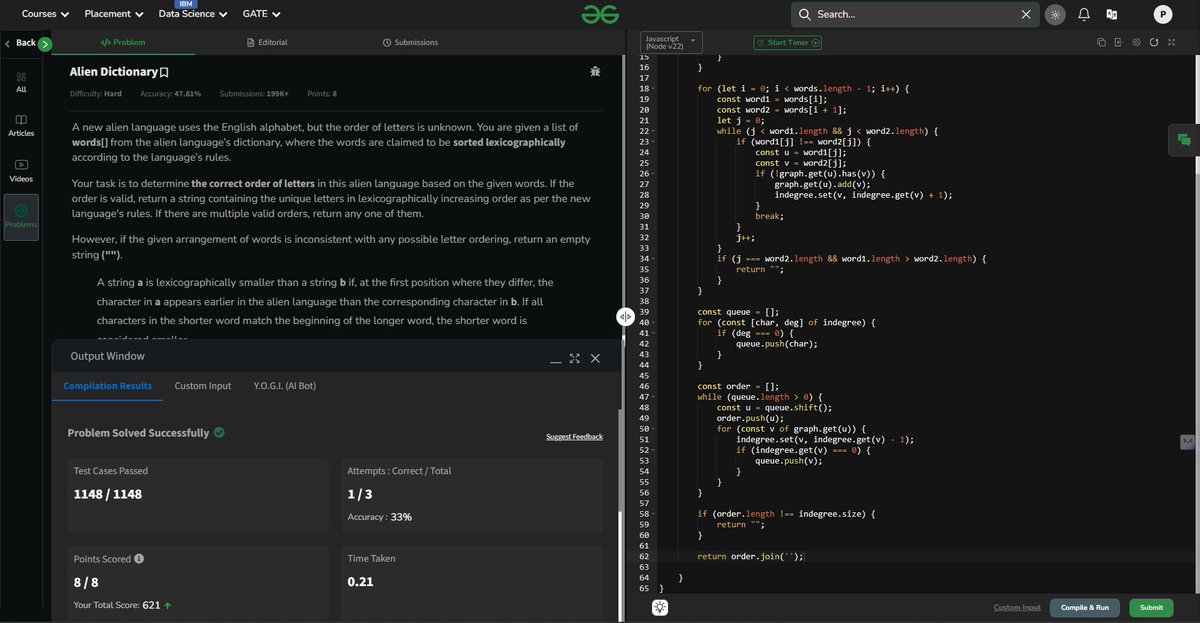This screenshot has height=623, width=1200.
Task: Click the Suggest Feedback link
Action: point(574,437)
